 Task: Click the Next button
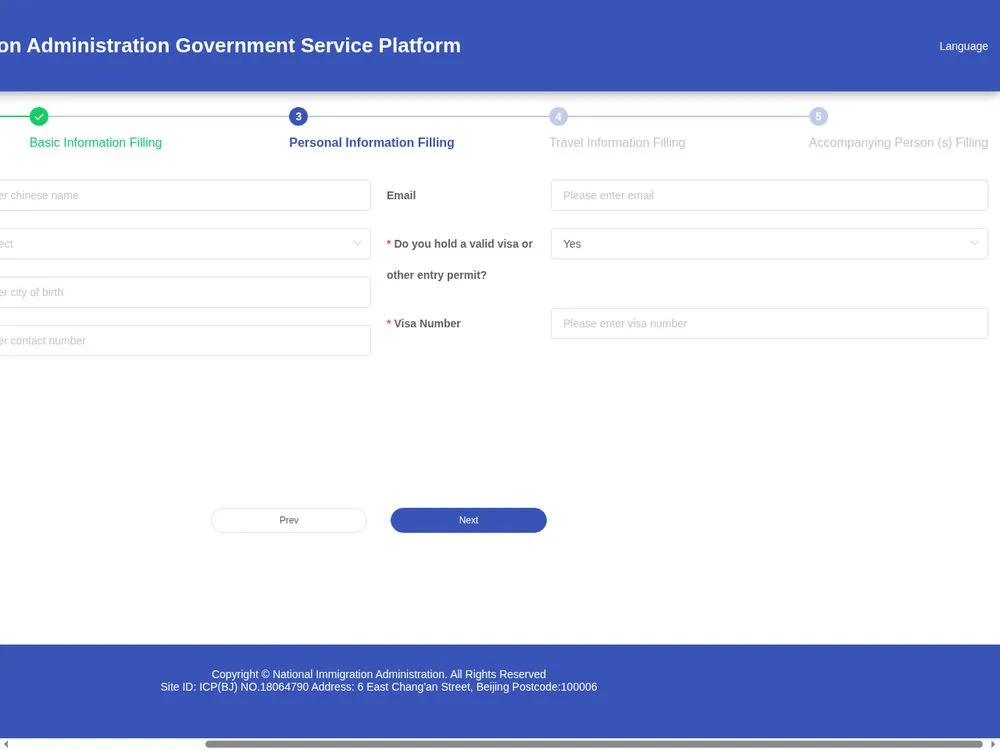[x=468, y=520]
